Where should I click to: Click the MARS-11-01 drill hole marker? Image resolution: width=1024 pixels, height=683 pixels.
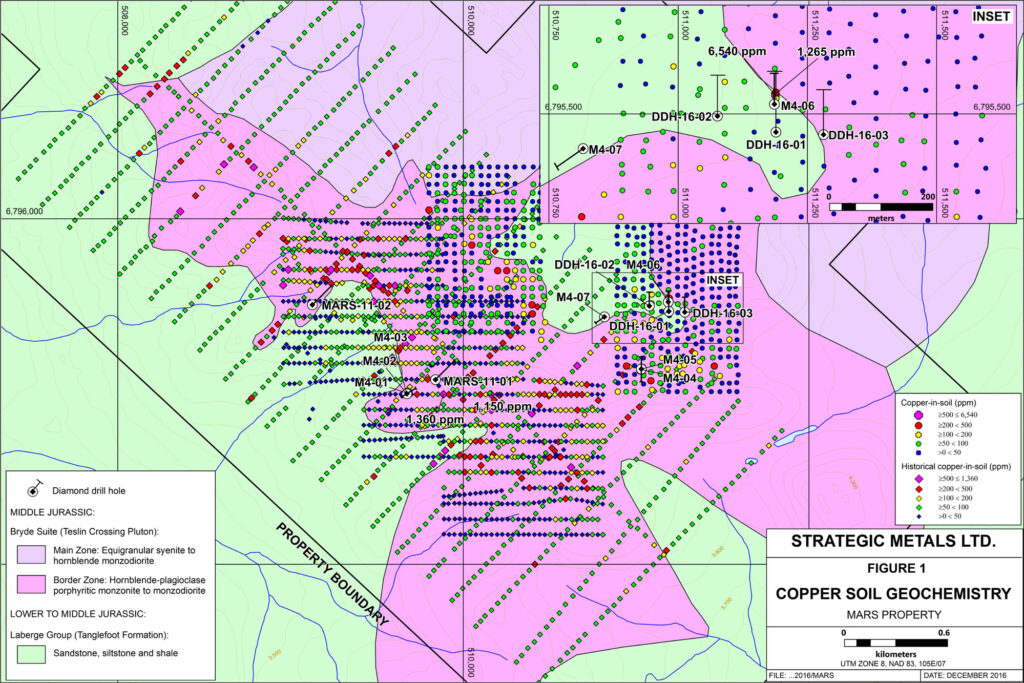[436, 379]
